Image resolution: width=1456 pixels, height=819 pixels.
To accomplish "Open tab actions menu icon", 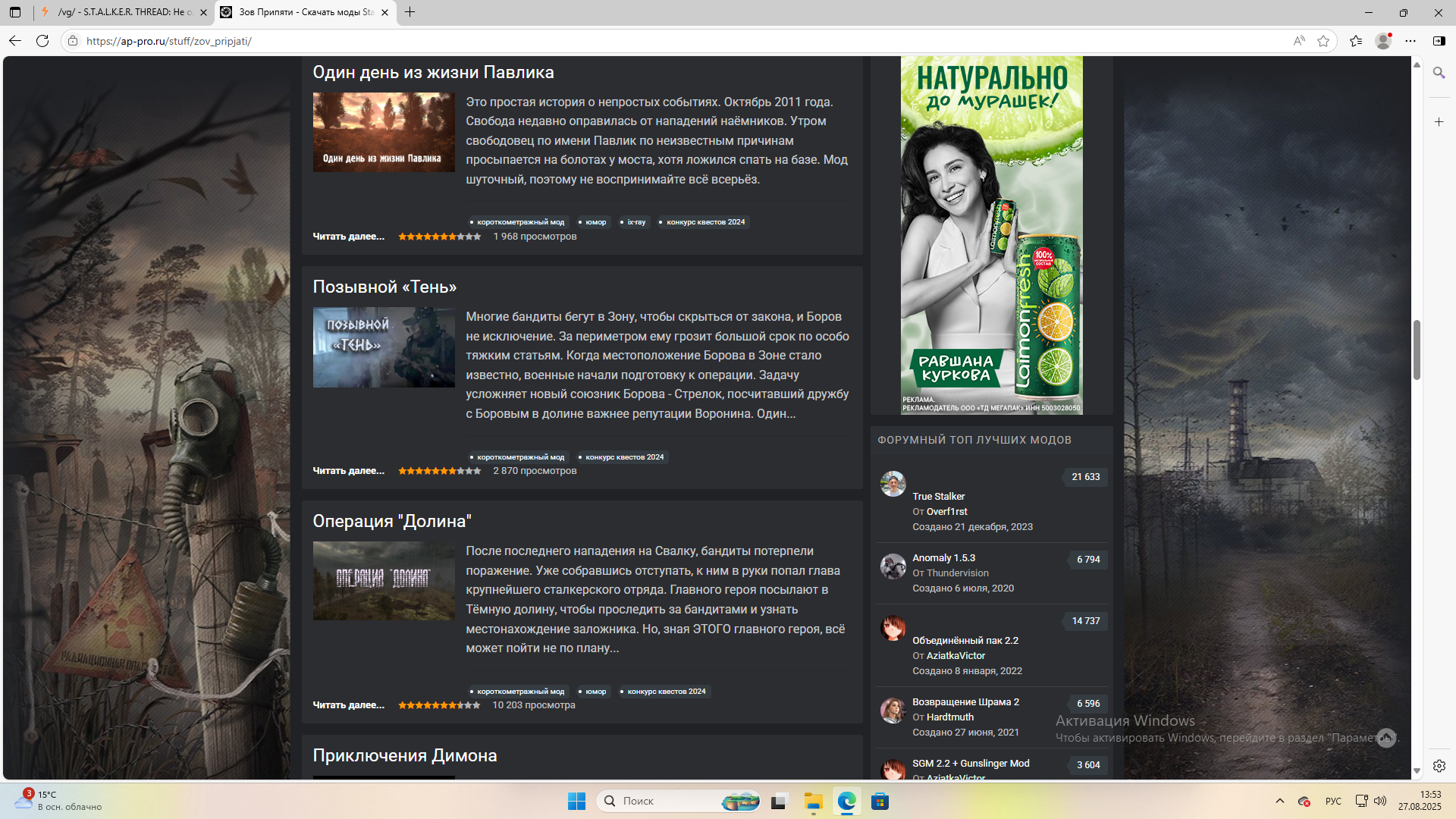I will click(15, 12).
